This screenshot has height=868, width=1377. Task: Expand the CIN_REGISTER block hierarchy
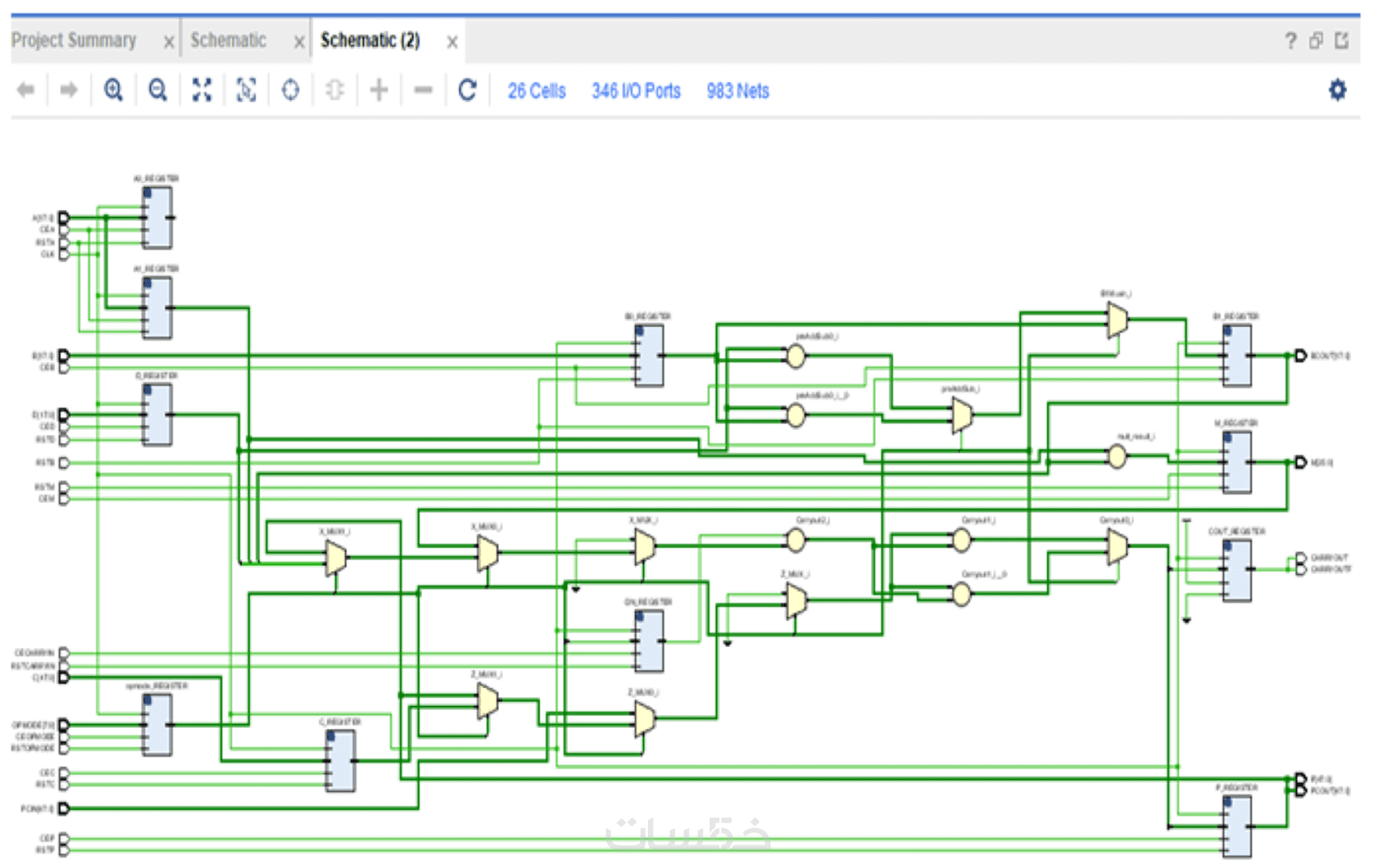point(640,617)
